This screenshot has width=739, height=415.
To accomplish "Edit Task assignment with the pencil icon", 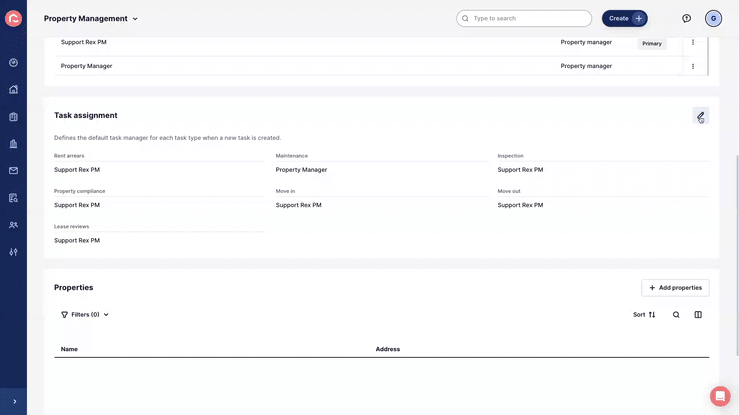I will (x=700, y=116).
